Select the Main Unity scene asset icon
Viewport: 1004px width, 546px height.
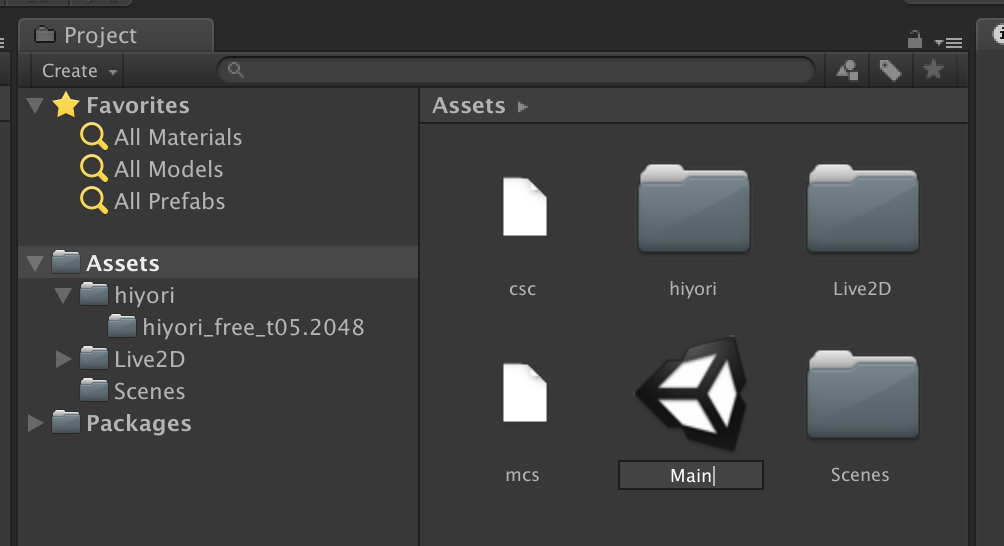pos(692,393)
